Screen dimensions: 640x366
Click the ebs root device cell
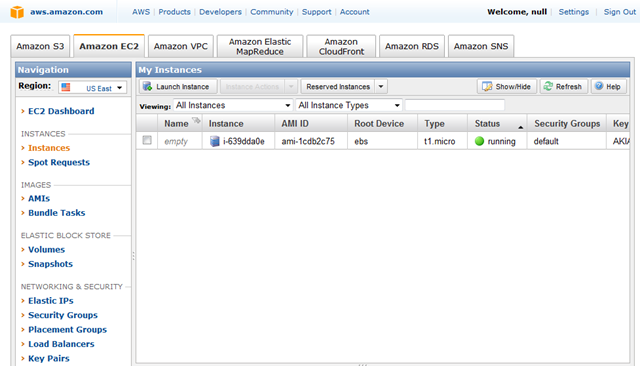(361, 141)
